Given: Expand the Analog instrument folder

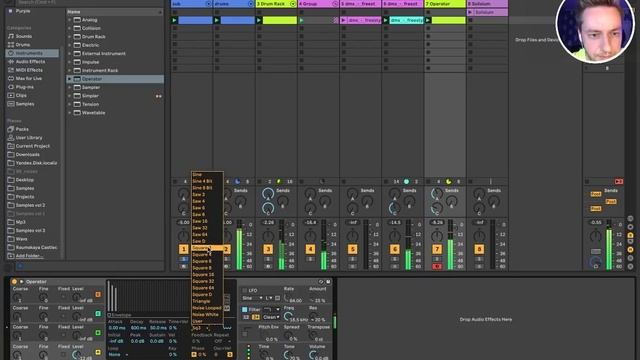Looking at the screenshot, I should [70, 20].
